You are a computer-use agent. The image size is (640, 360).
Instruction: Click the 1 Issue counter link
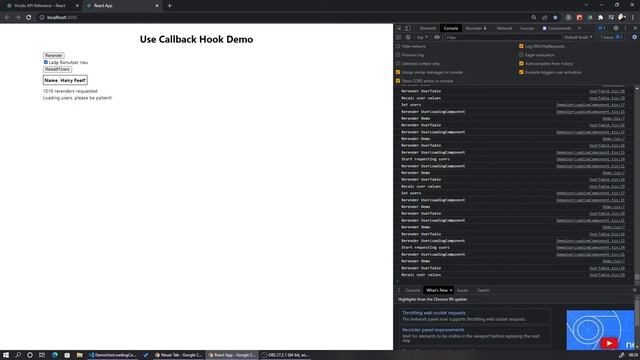click(x=611, y=37)
